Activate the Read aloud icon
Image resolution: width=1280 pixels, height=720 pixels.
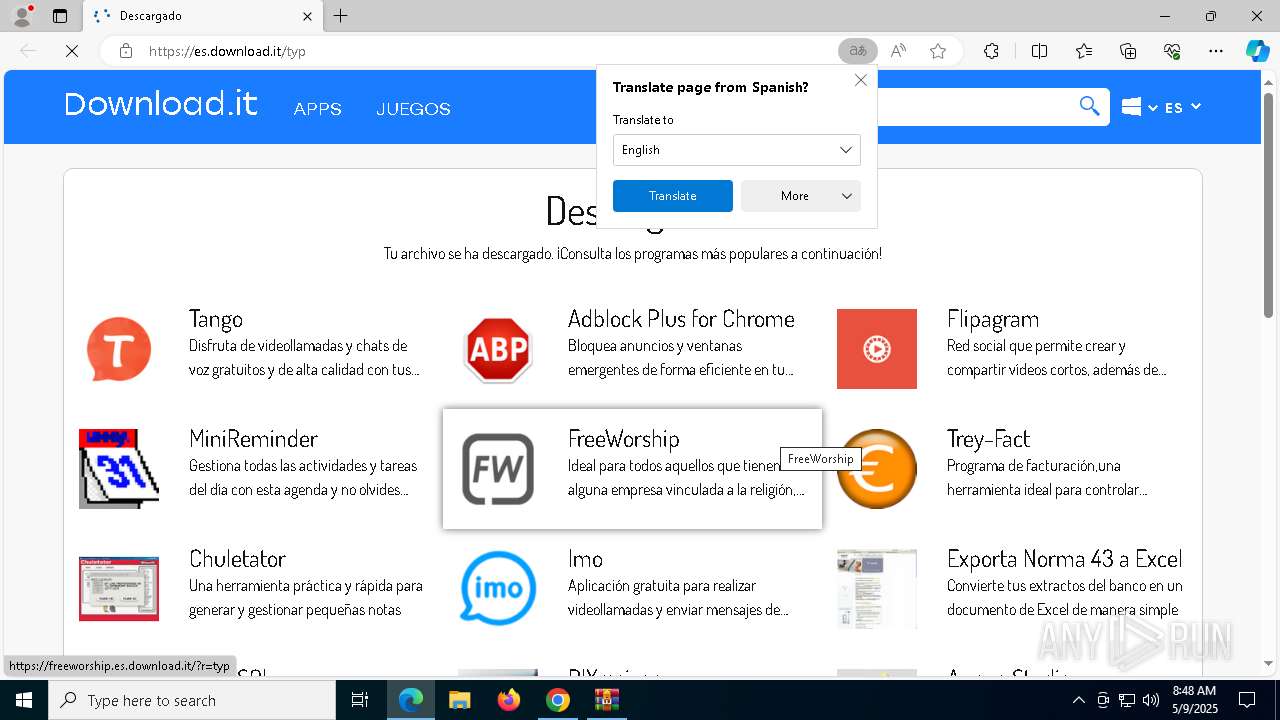coord(898,51)
